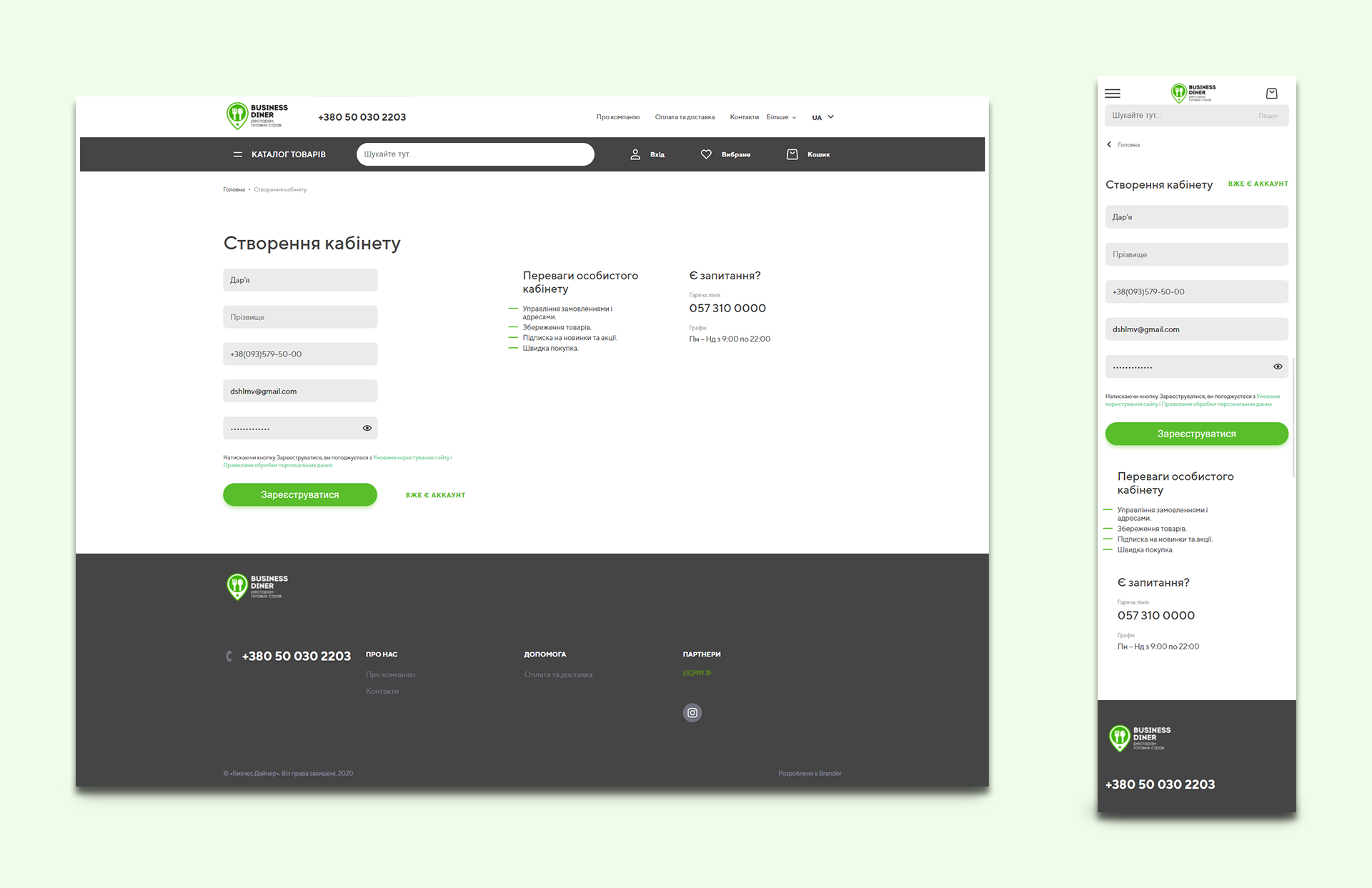The height and width of the screenshot is (888, 1372).
Task: Click the footer phone handset icon
Action: pyautogui.click(x=229, y=656)
